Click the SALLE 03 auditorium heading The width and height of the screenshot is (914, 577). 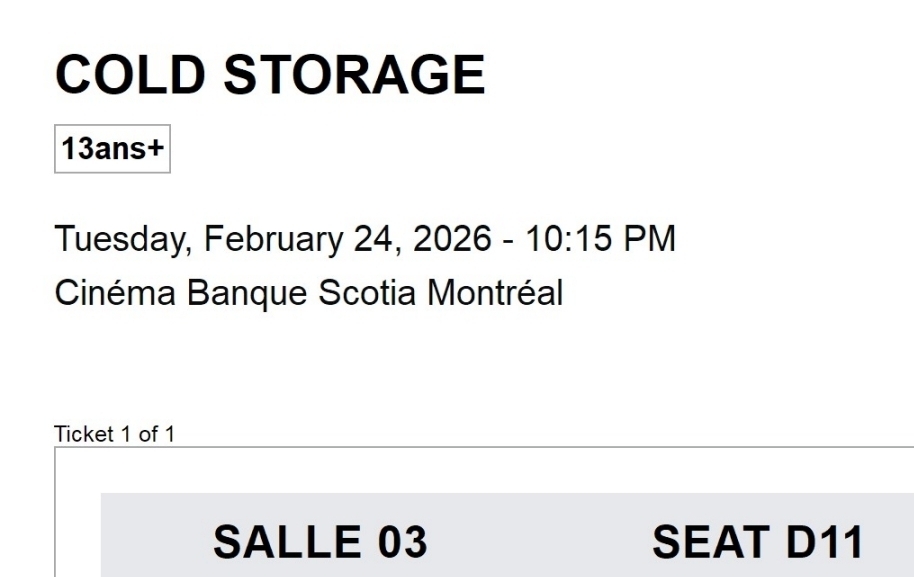(x=320, y=543)
